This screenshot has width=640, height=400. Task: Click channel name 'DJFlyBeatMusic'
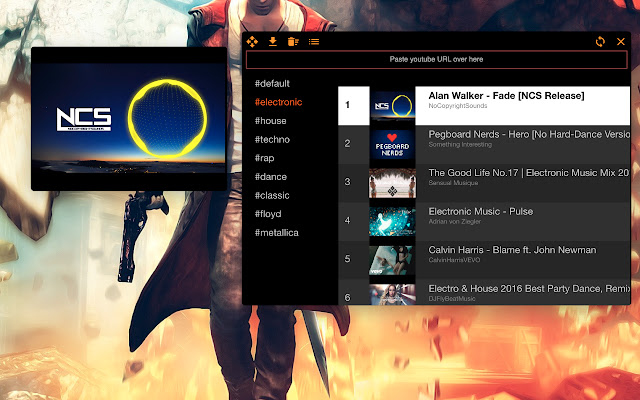click(x=452, y=299)
